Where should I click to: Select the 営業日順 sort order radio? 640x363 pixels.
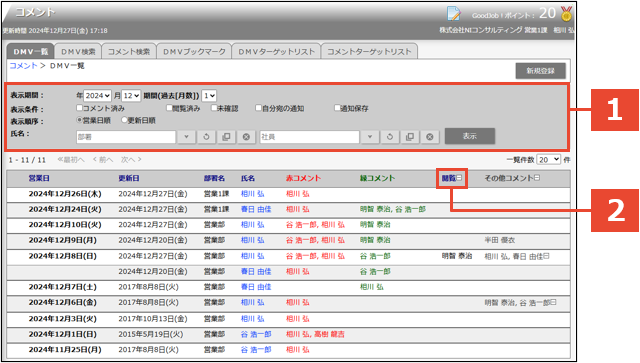pyautogui.click(x=80, y=120)
